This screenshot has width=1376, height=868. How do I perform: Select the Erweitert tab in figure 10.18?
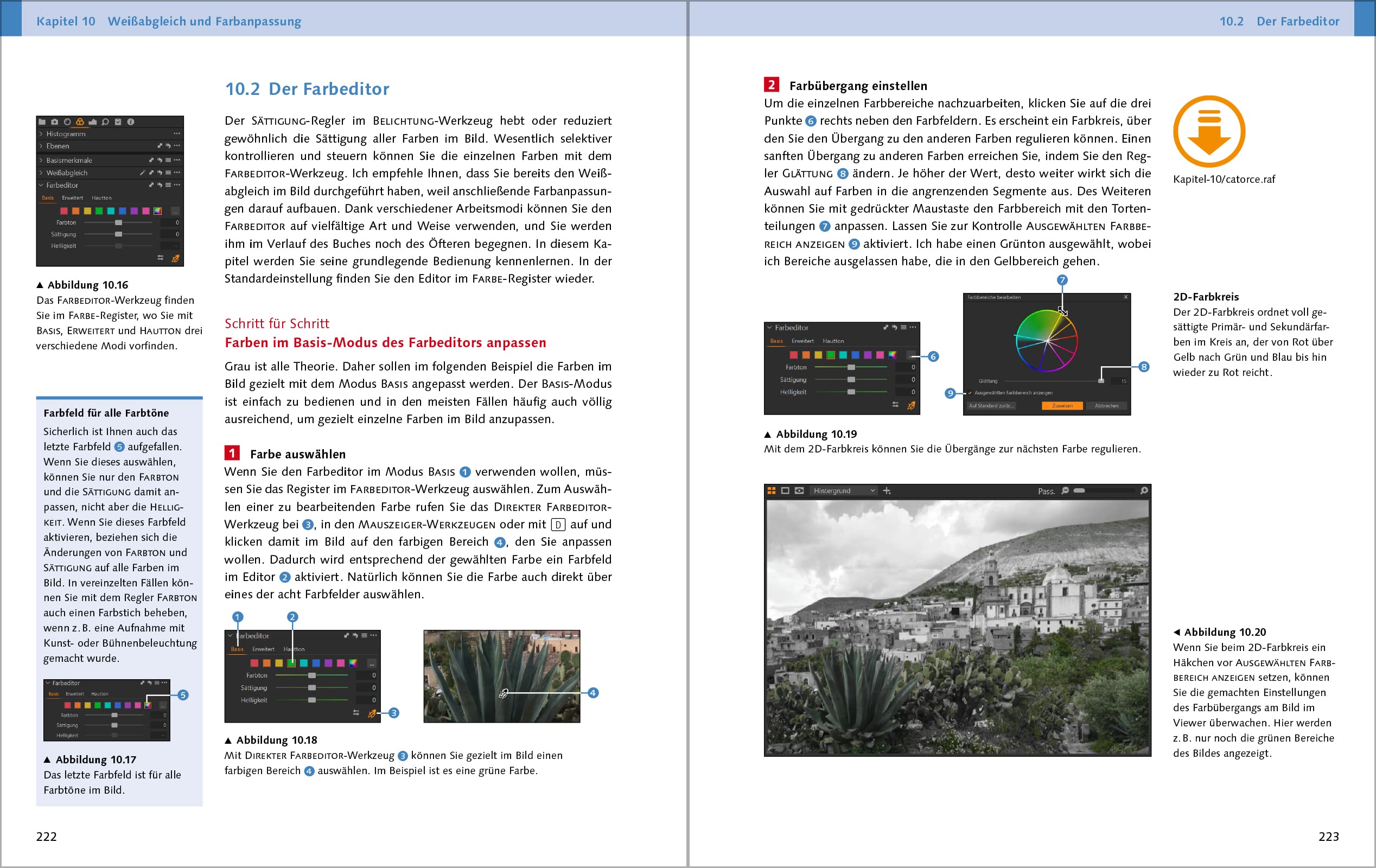click(x=264, y=649)
